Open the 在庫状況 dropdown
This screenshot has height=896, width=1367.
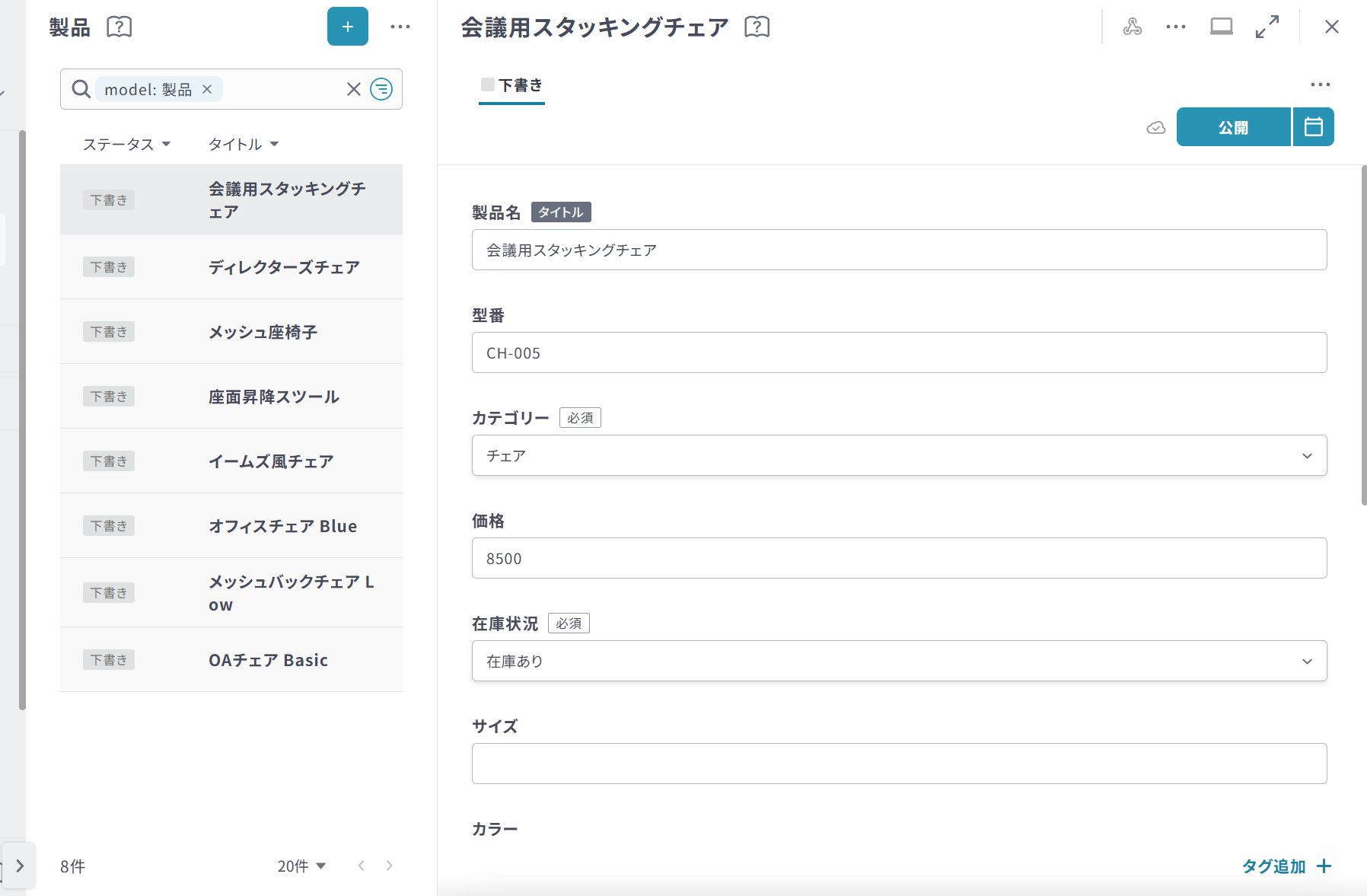pyautogui.click(x=899, y=661)
